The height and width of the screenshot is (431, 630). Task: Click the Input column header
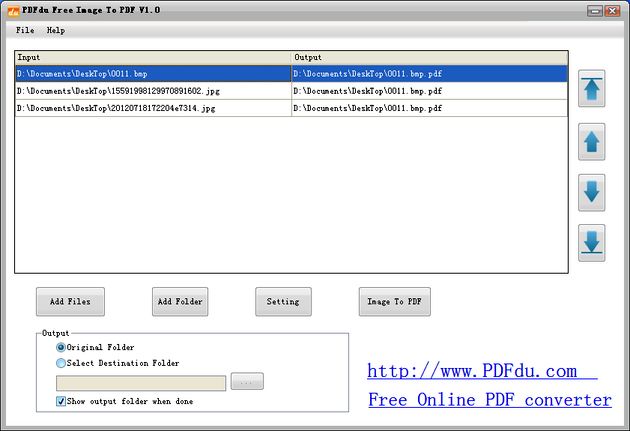153,57
